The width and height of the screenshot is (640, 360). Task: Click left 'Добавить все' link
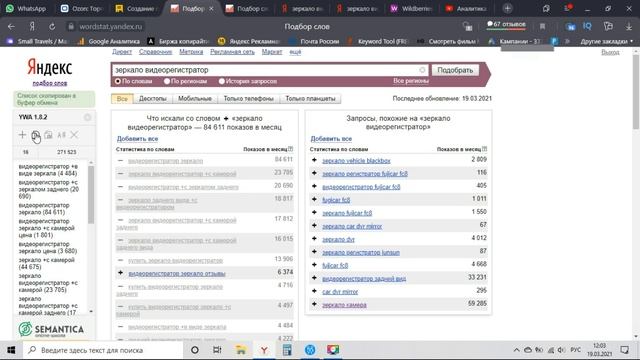(x=137, y=139)
